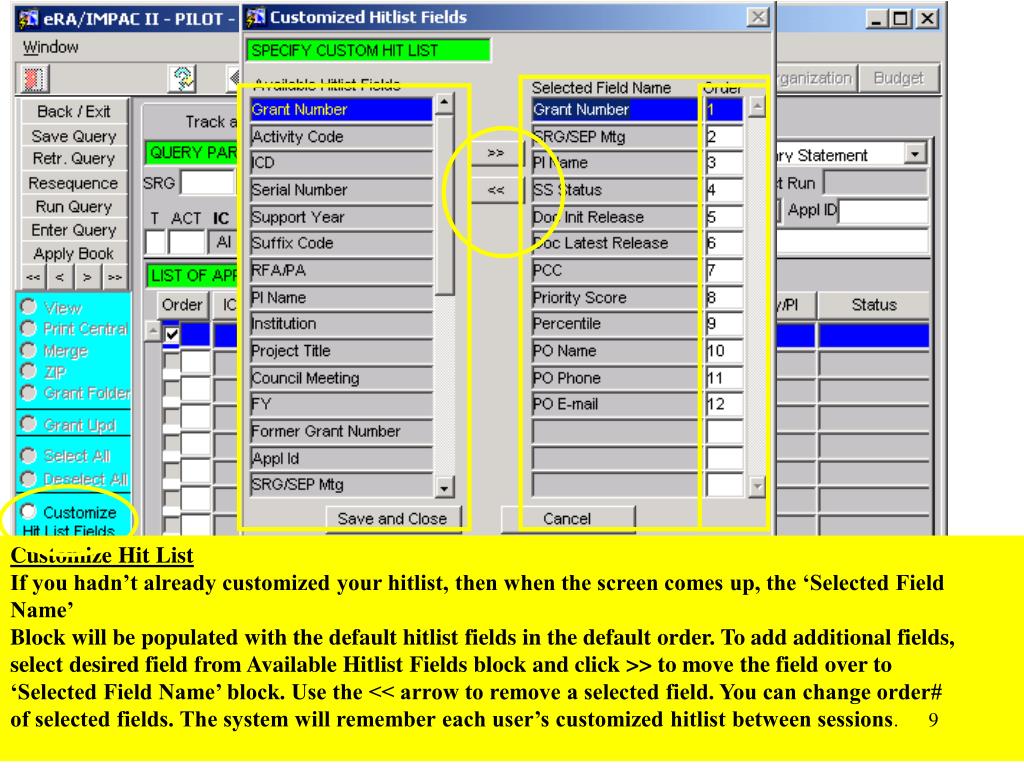This screenshot has height=768, width=1024.
Task: Toggle the checked checkbox in first list row
Action: [171, 334]
